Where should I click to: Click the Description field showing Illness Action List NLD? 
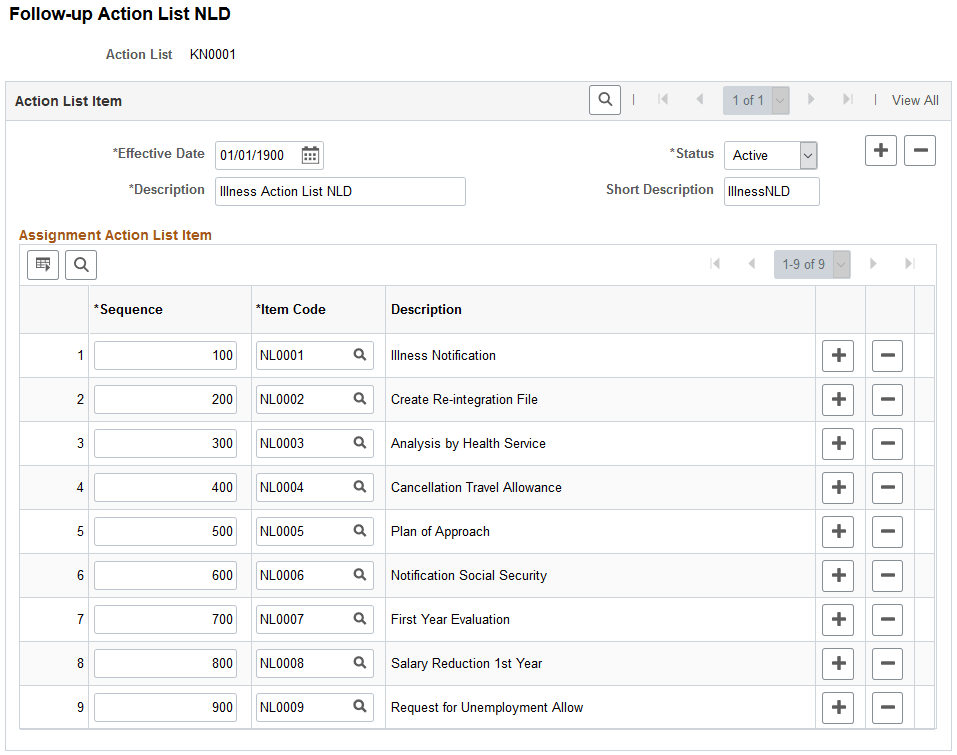click(340, 191)
